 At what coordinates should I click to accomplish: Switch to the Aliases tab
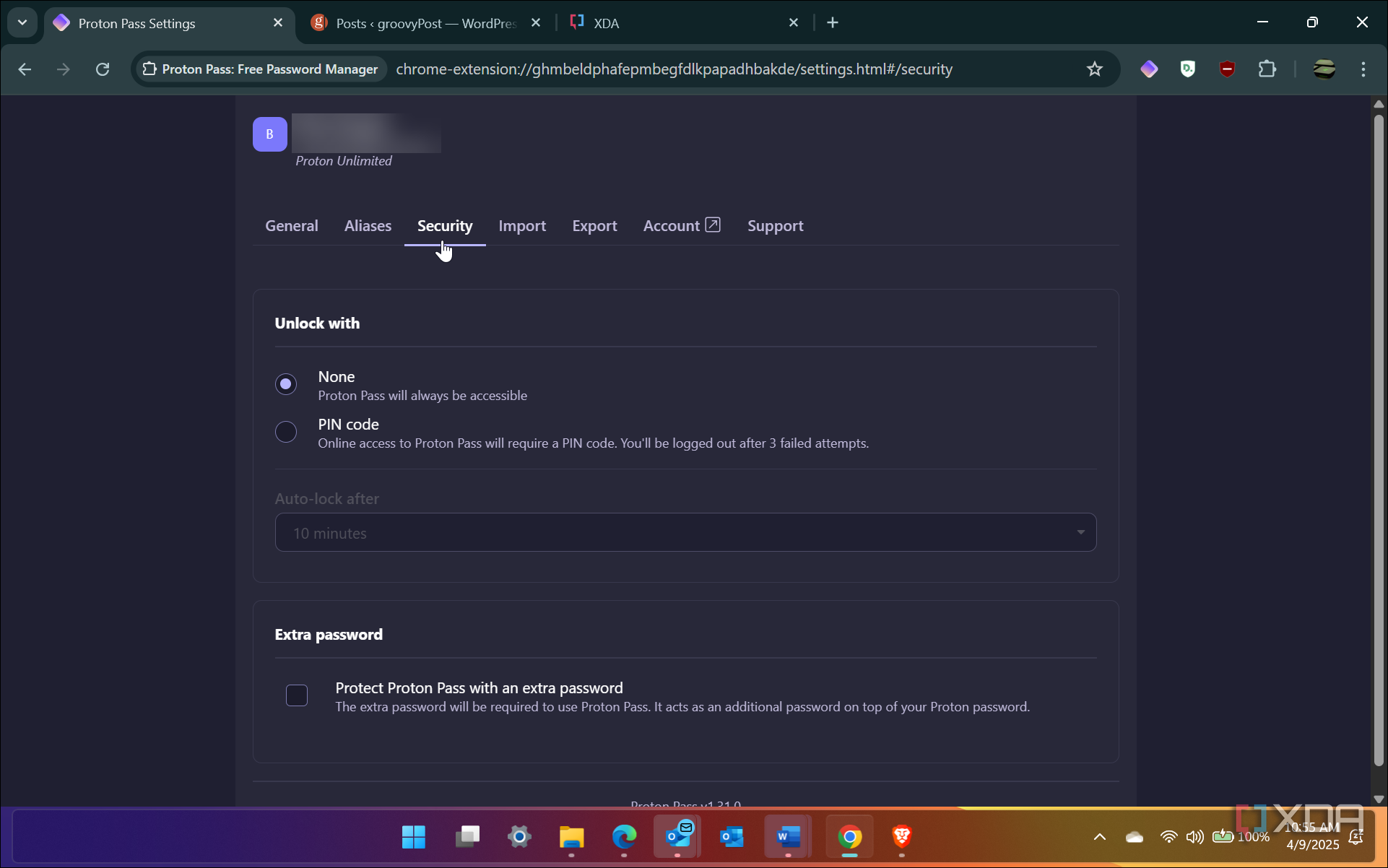click(x=368, y=226)
